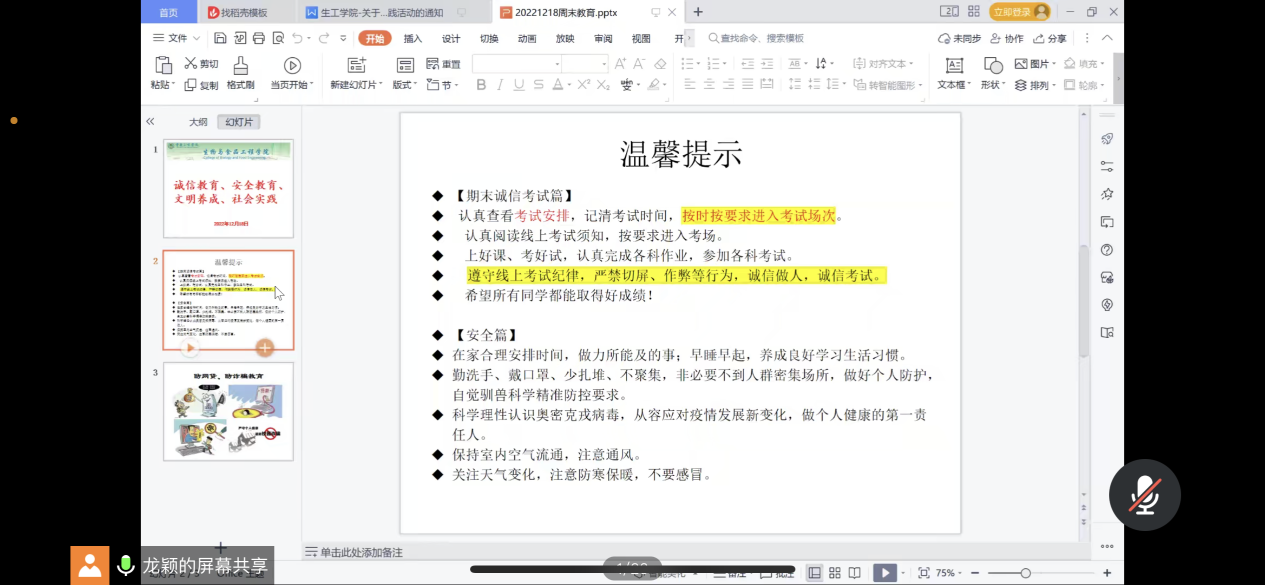Click the Shapes (形状) icon
The image size is (1265, 585).
(993, 66)
